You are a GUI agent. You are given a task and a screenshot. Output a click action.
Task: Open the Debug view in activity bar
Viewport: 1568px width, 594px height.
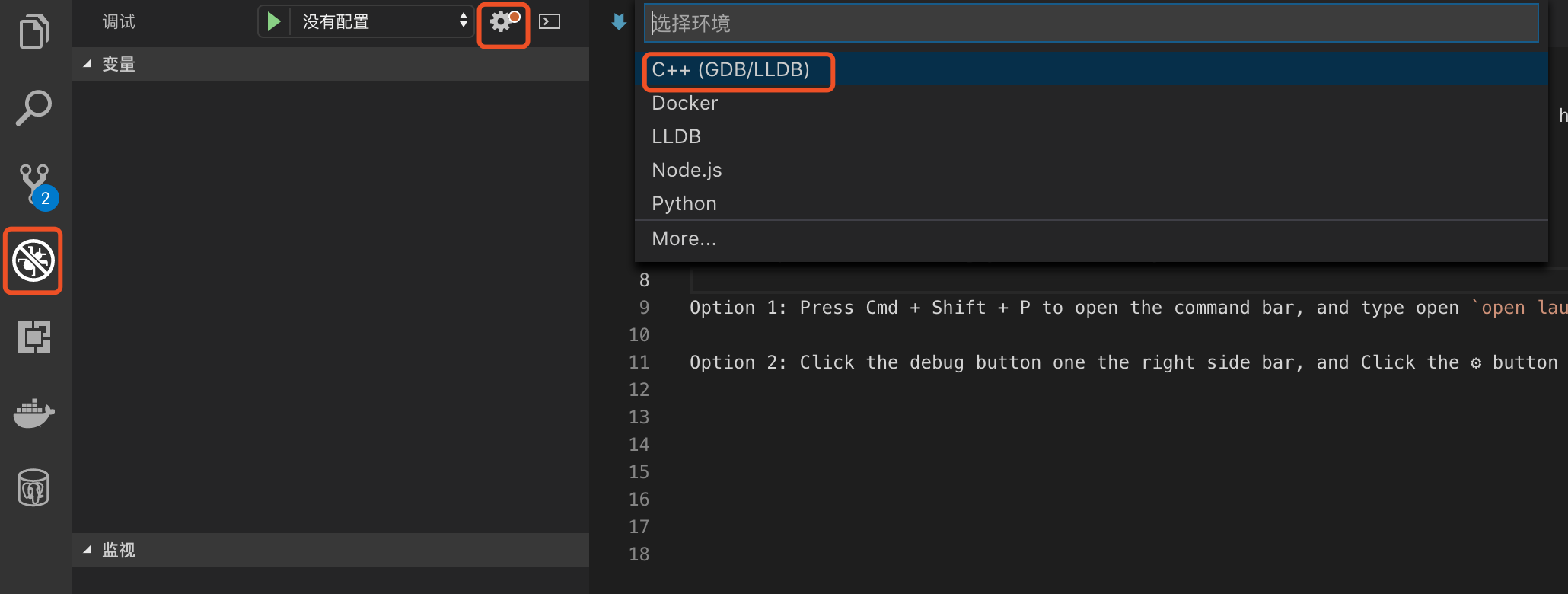33,260
